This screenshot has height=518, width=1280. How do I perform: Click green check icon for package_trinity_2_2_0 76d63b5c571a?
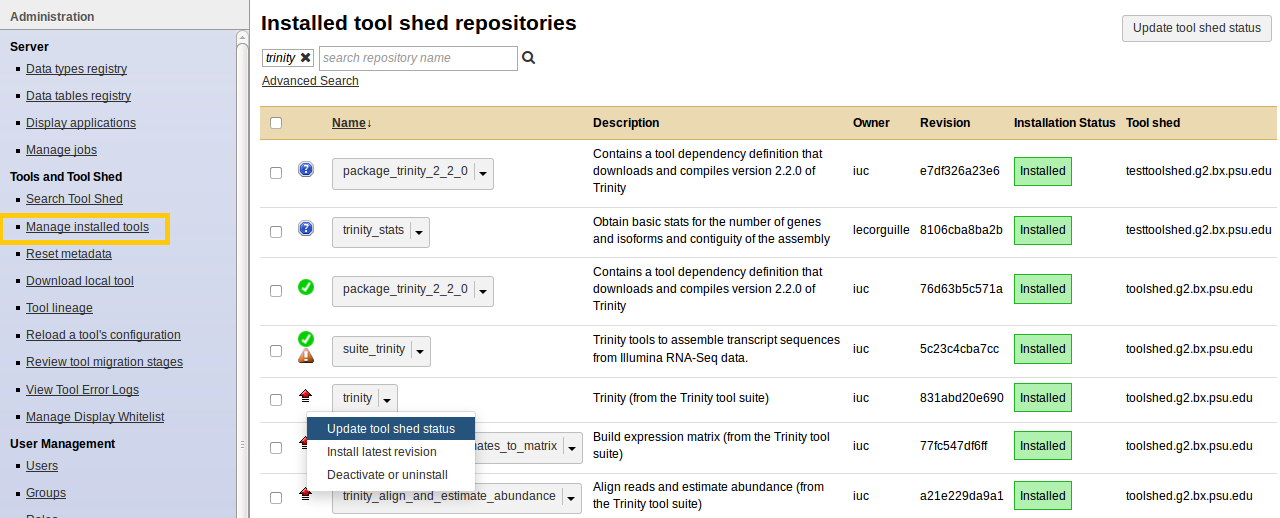(x=306, y=287)
